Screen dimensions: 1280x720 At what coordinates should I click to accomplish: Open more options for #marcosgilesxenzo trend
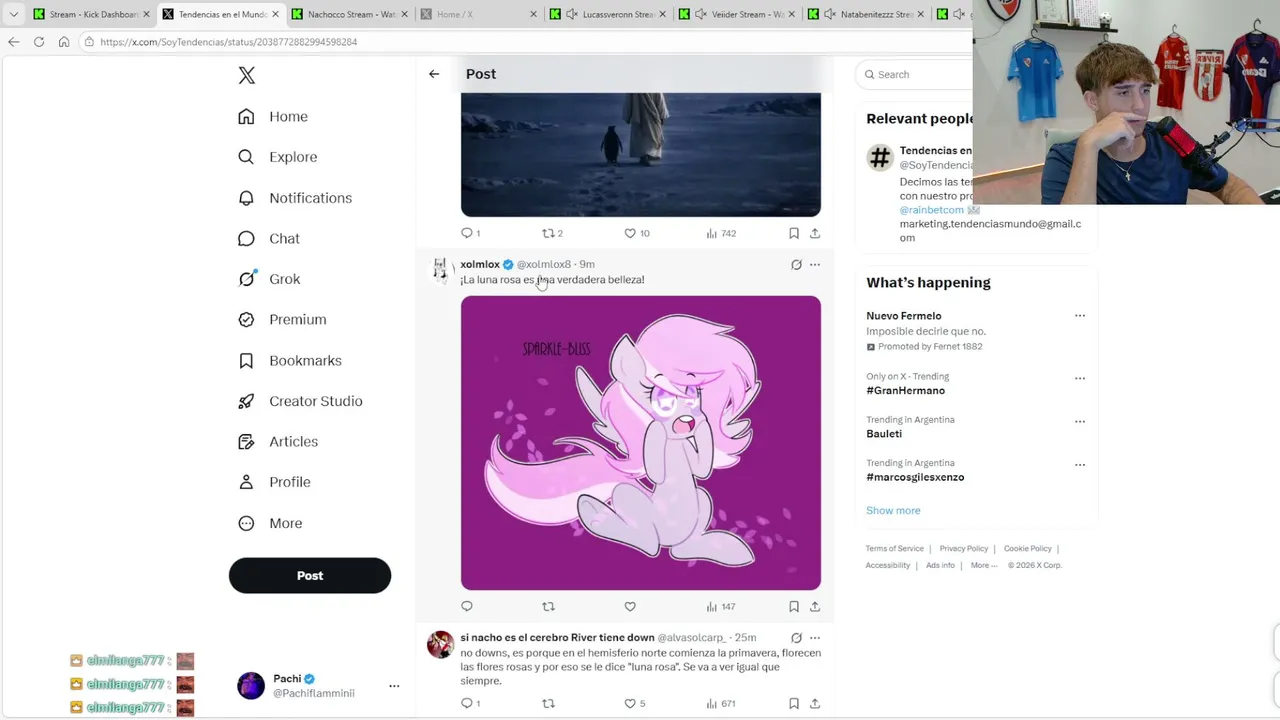(x=1080, y=465)
